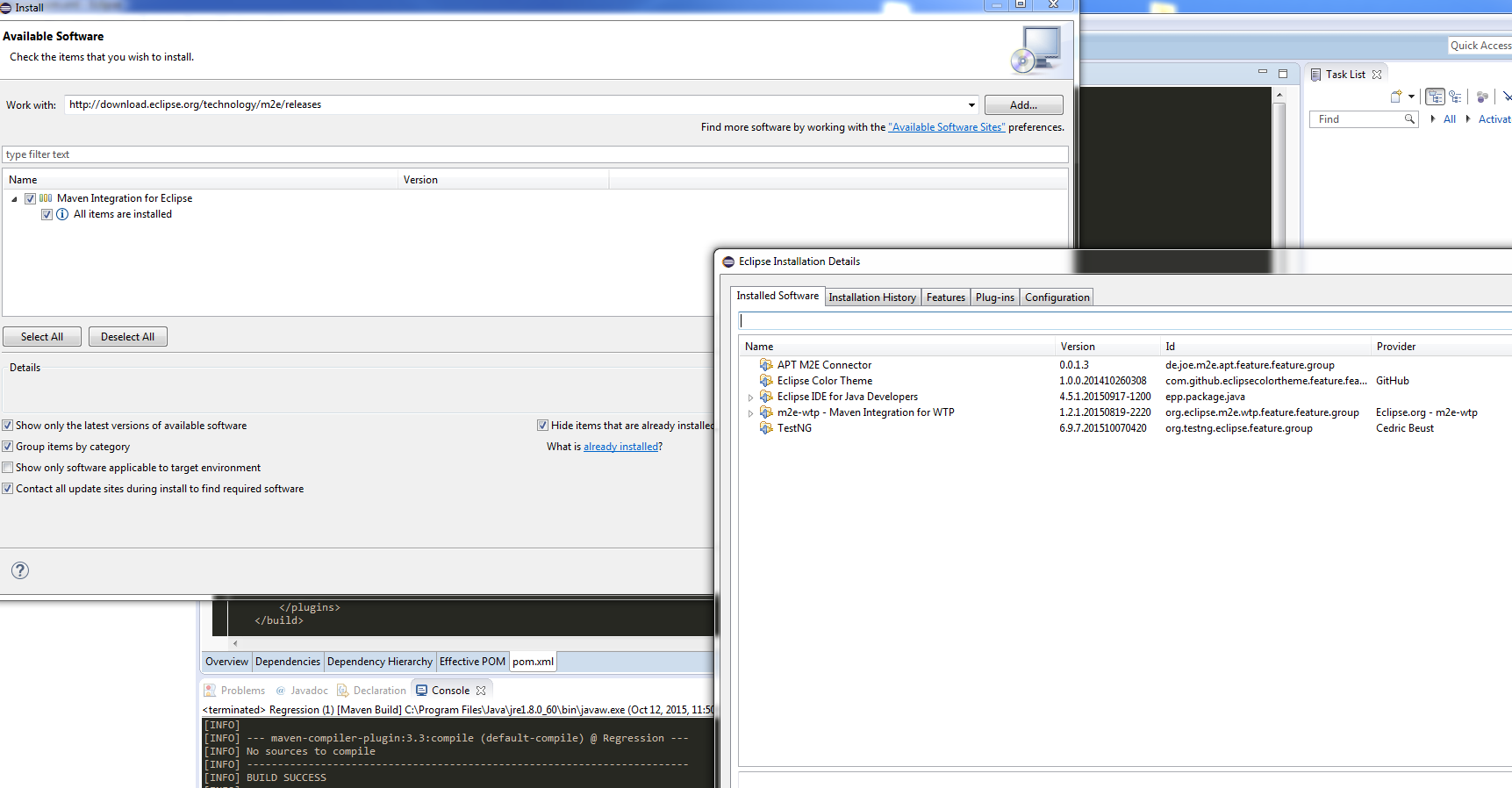Viewport: 1512px width, 788px height.
Task: Click the info icon beside All items are installed
Action: point(62,214)
